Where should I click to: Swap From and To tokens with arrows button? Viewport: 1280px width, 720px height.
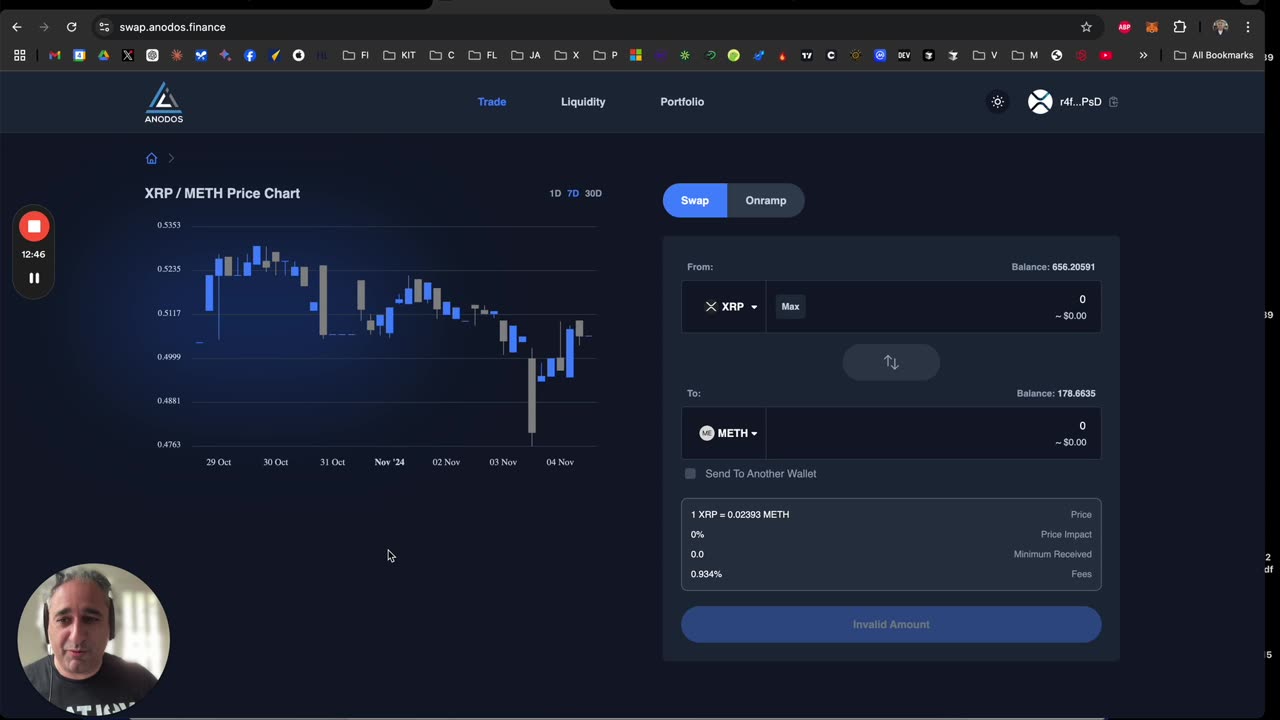[x=891, y=362]
